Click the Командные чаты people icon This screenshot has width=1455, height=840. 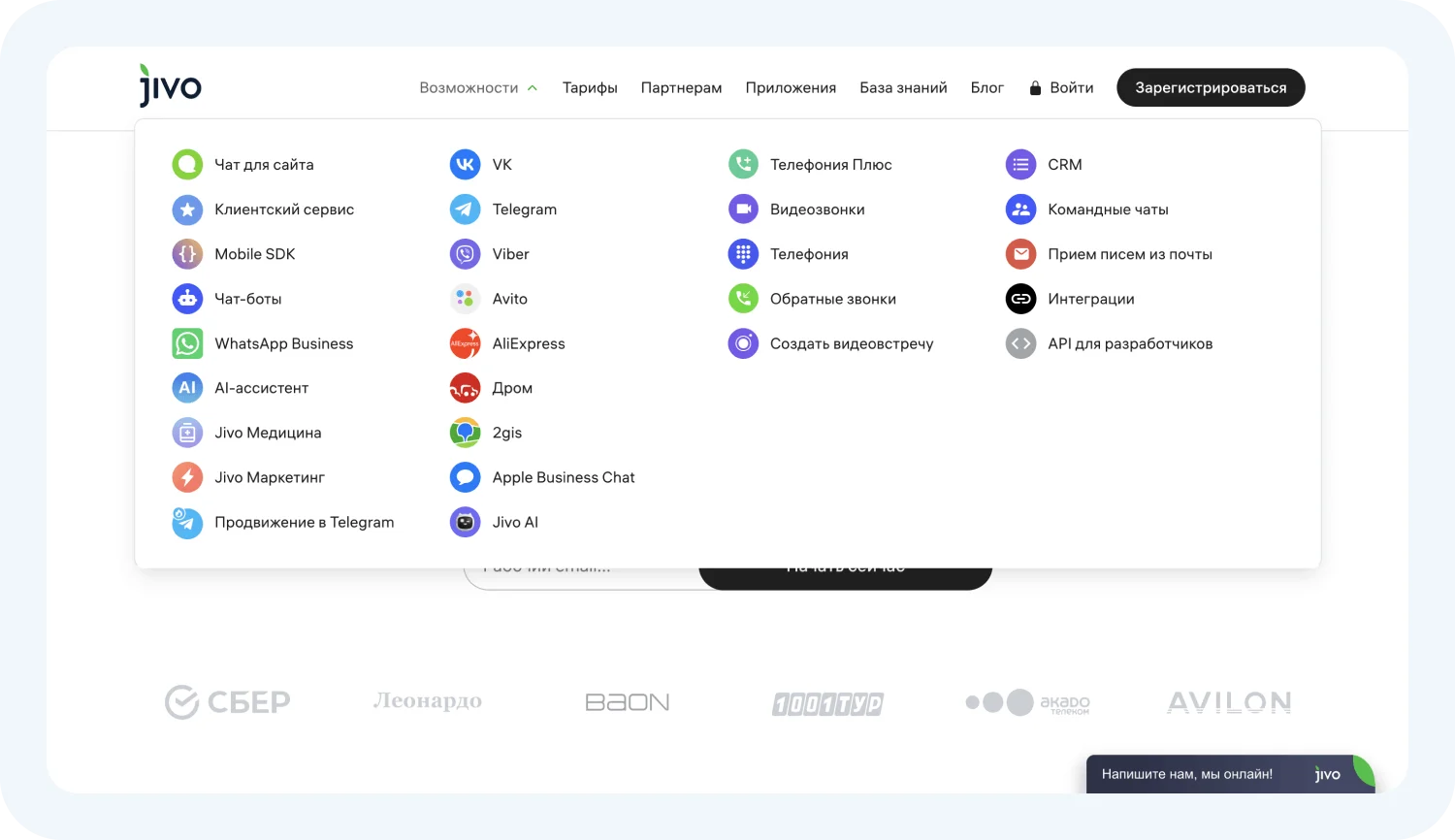tap(1021, 210)
